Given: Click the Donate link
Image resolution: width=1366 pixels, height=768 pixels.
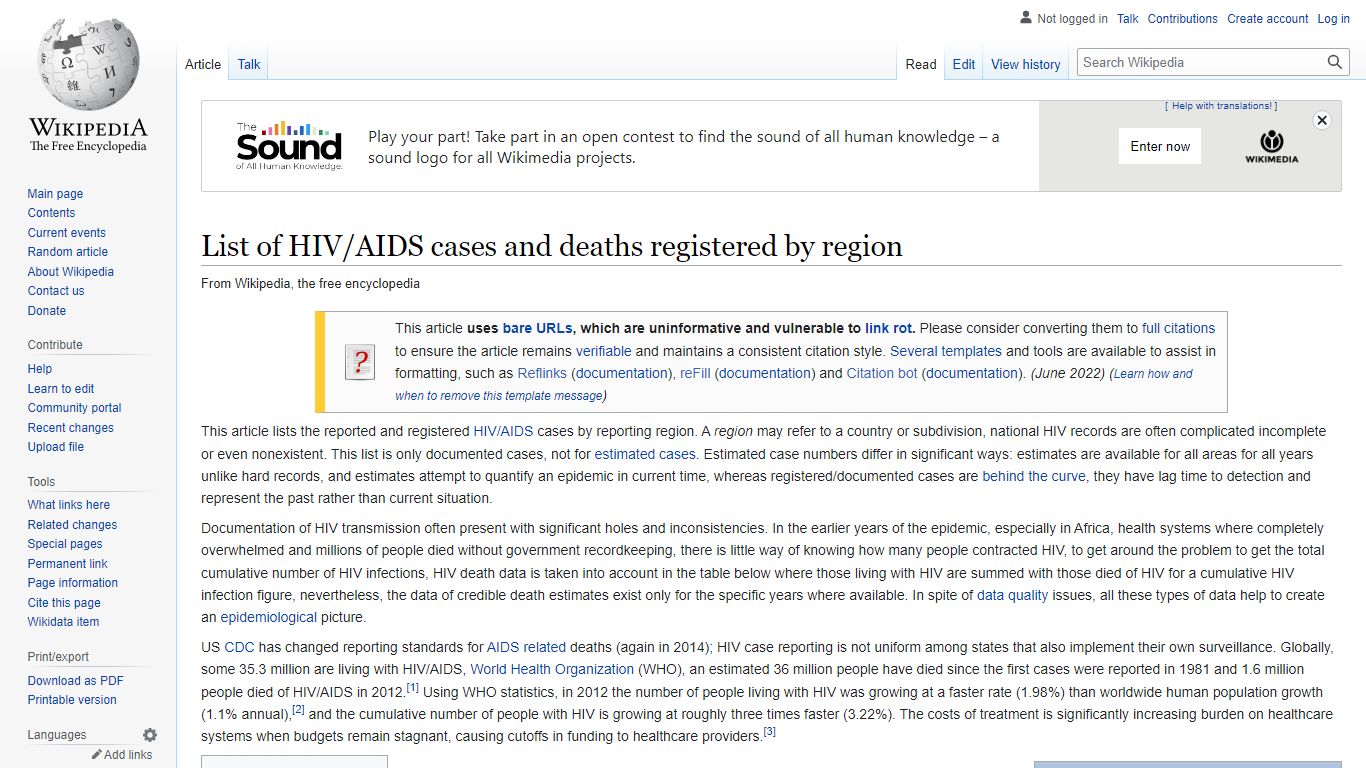Looking at the screenshot, I should (46, 311).
